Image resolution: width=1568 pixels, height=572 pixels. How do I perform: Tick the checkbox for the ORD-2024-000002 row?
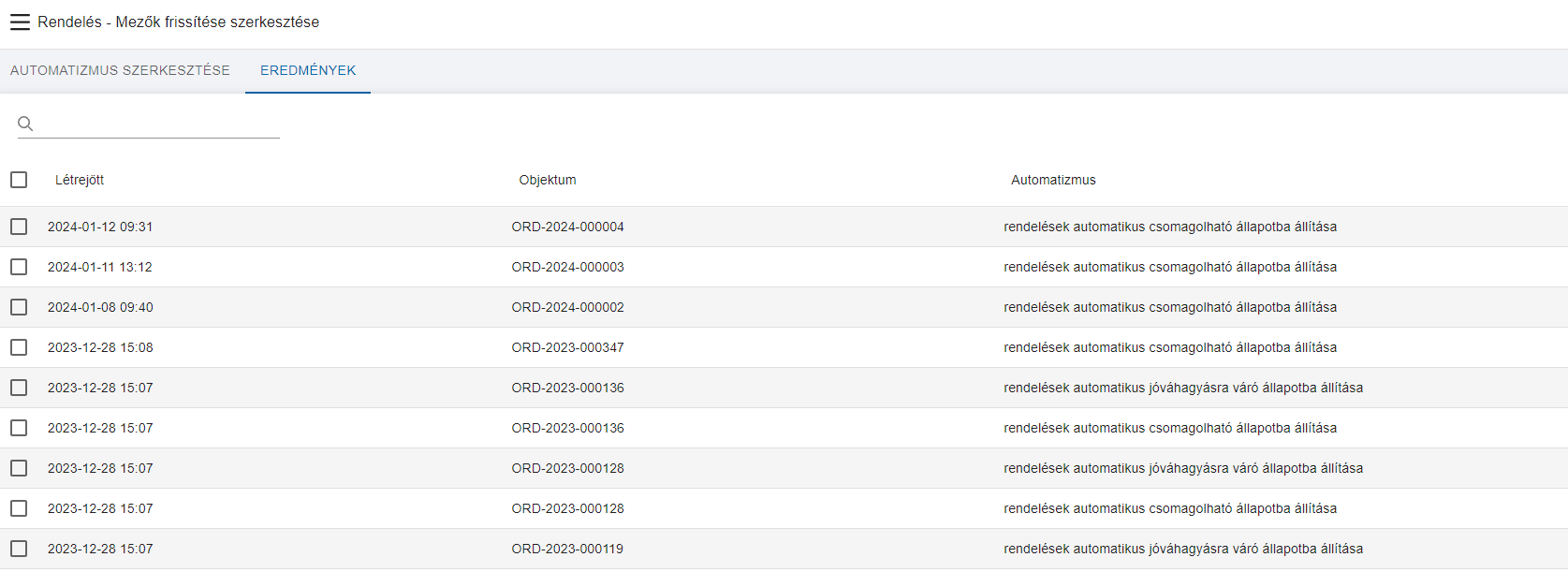(19, 307)
